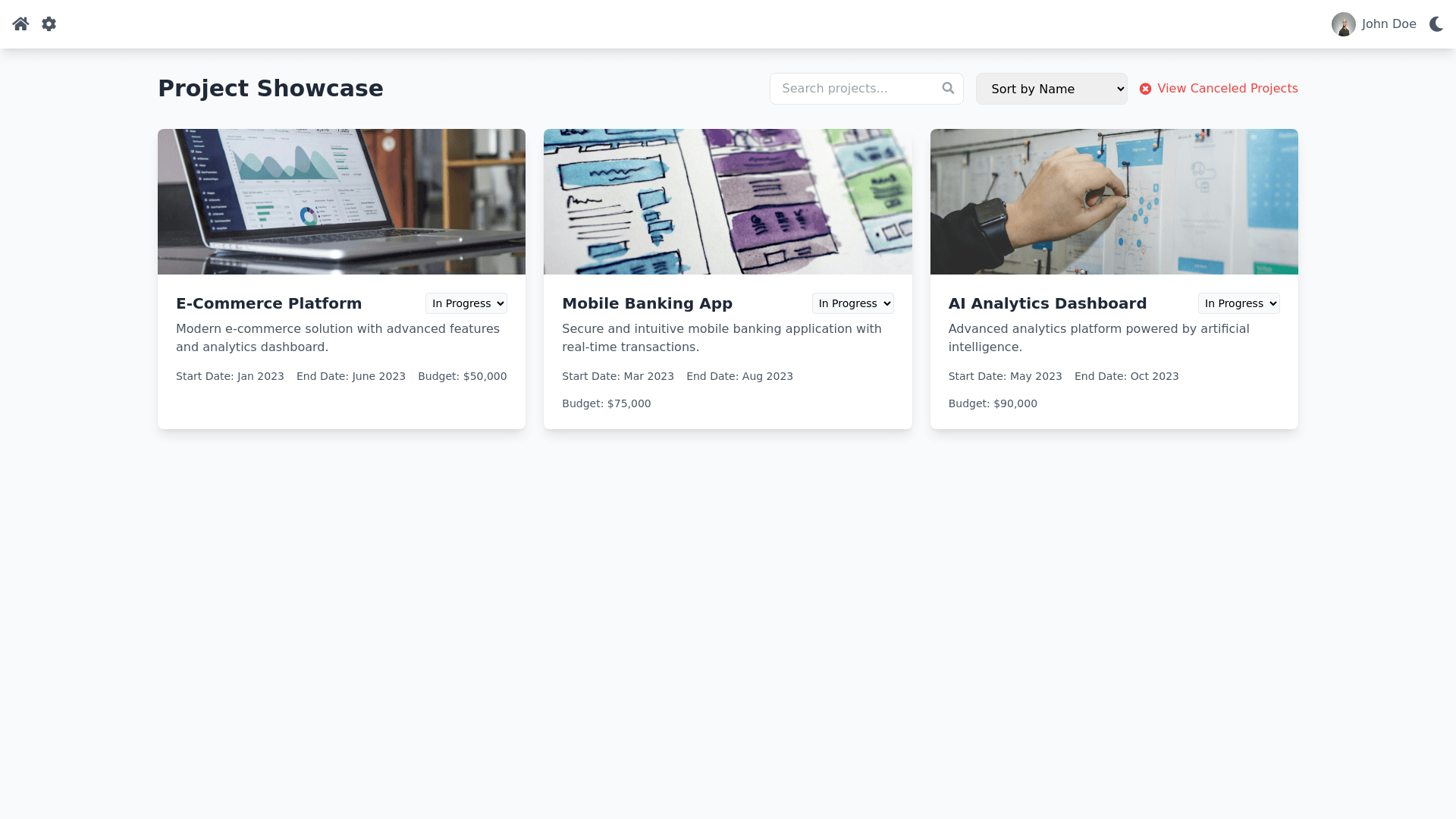This screenshot has height=819, width=1456.
Task: Open the settings gear icon
Action: (x=49, y=24)
